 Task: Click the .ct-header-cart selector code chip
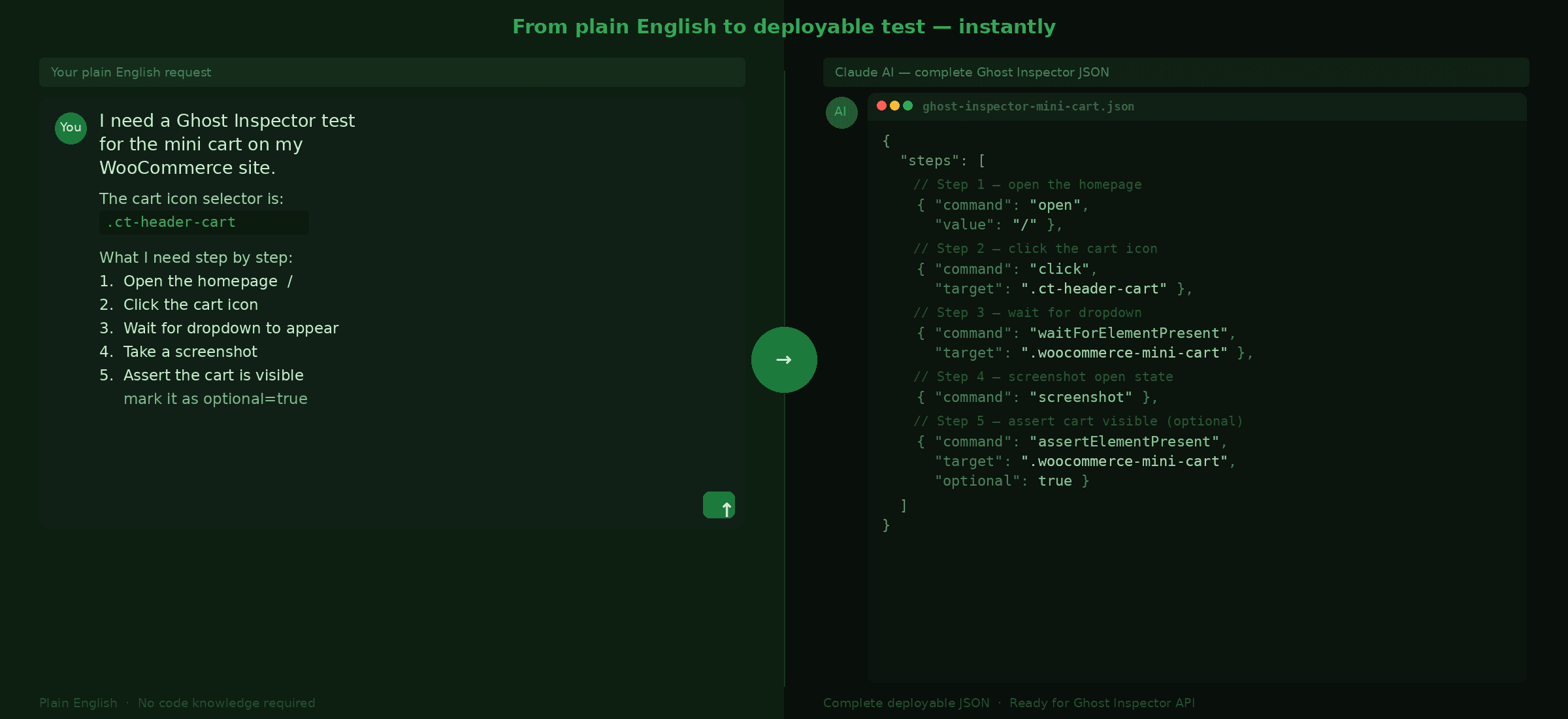click(x=171, y=222)
